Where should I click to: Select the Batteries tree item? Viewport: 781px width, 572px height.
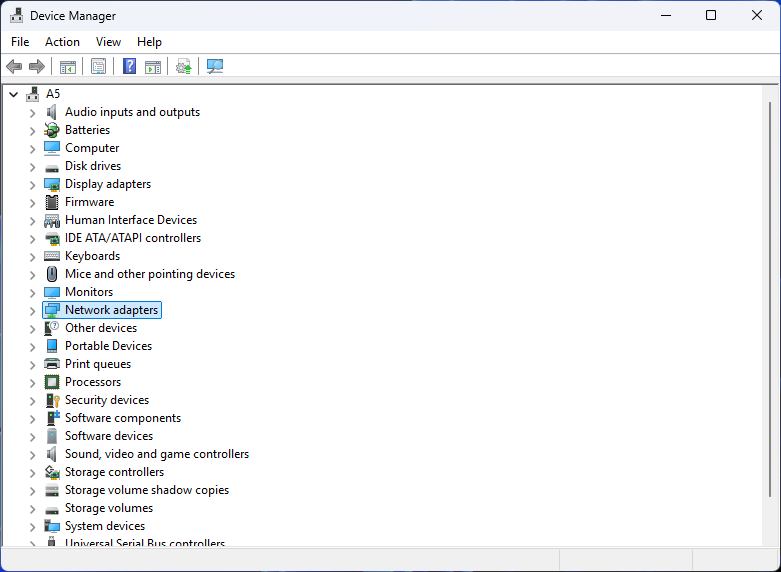[87, 130]
